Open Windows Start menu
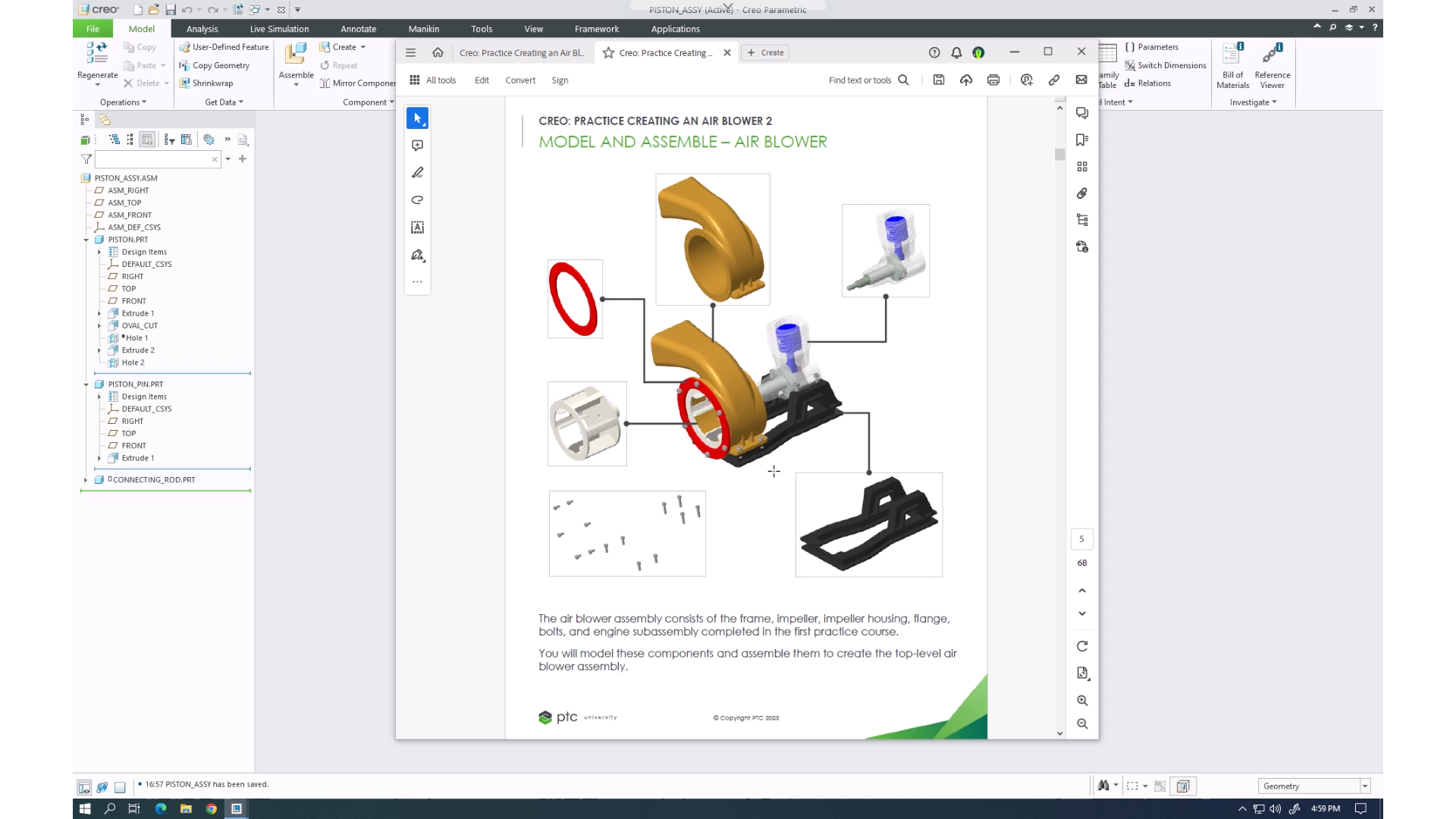1456x819 pixels. [x=85, y=809]
